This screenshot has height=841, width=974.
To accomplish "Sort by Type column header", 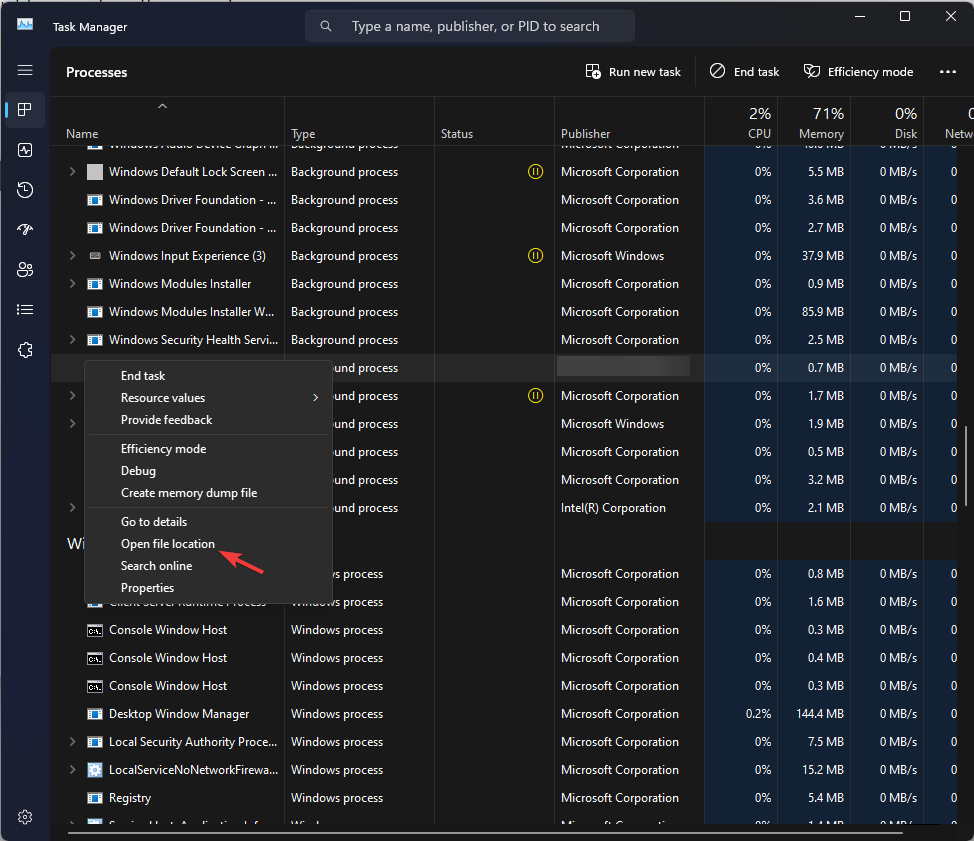I will point(360,122).
